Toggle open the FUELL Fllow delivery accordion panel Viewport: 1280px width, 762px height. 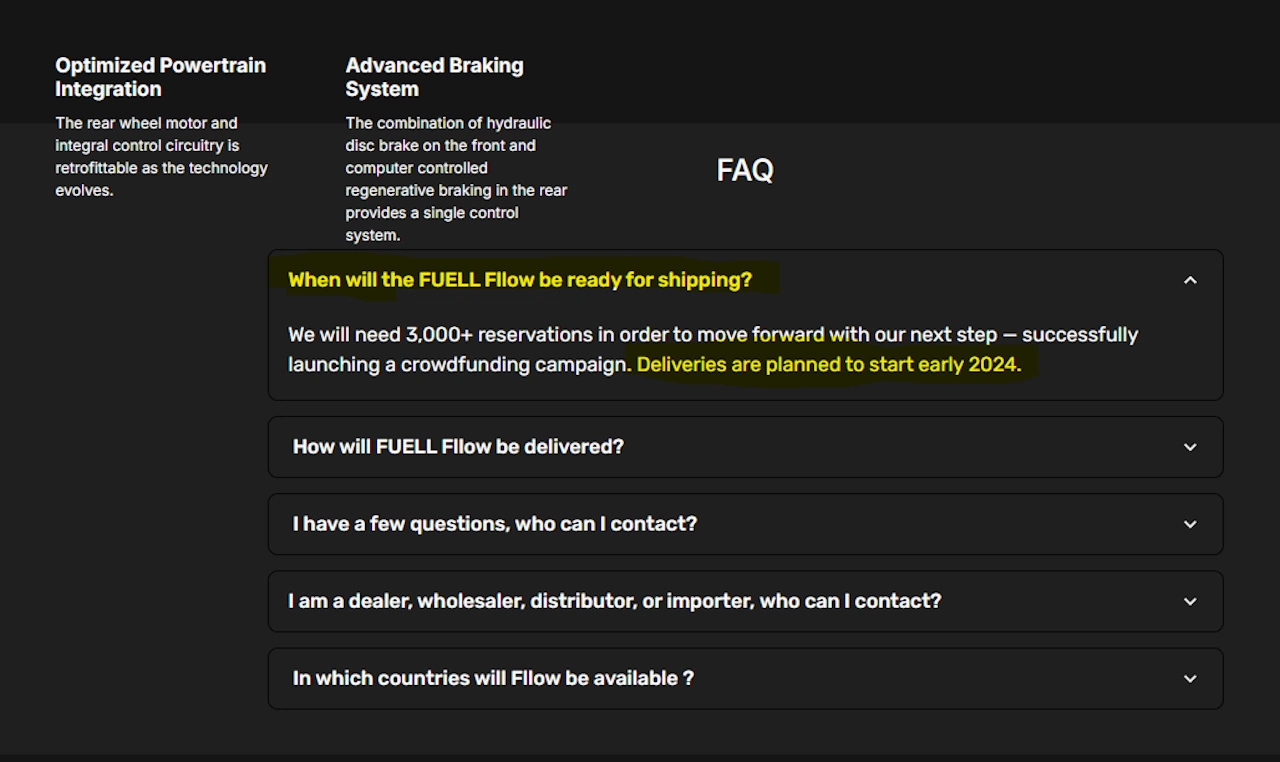744,447
